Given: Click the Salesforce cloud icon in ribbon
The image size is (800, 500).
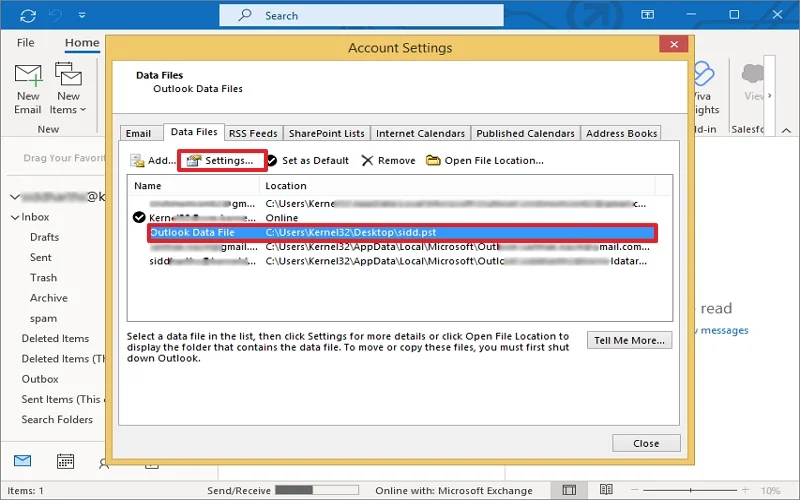Looking at the screenshot, I should point(752,74).
